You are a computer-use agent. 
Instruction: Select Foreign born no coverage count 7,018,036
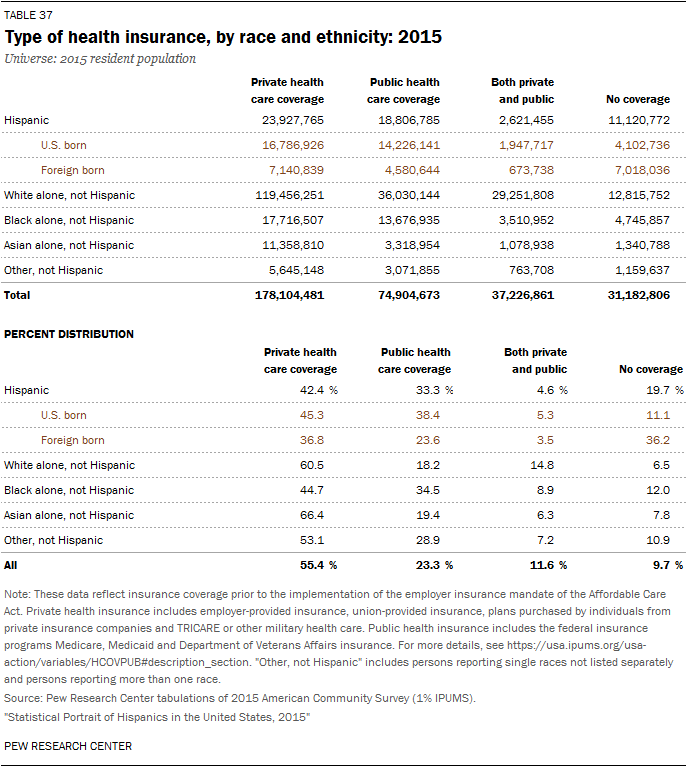tap(640, 170)
